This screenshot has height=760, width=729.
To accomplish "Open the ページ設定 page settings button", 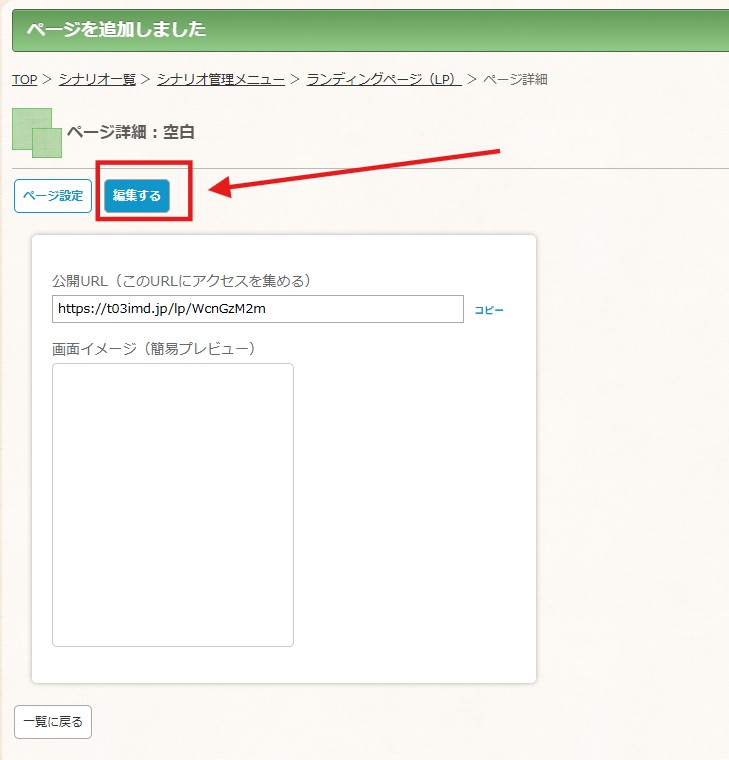I will 53,196.
